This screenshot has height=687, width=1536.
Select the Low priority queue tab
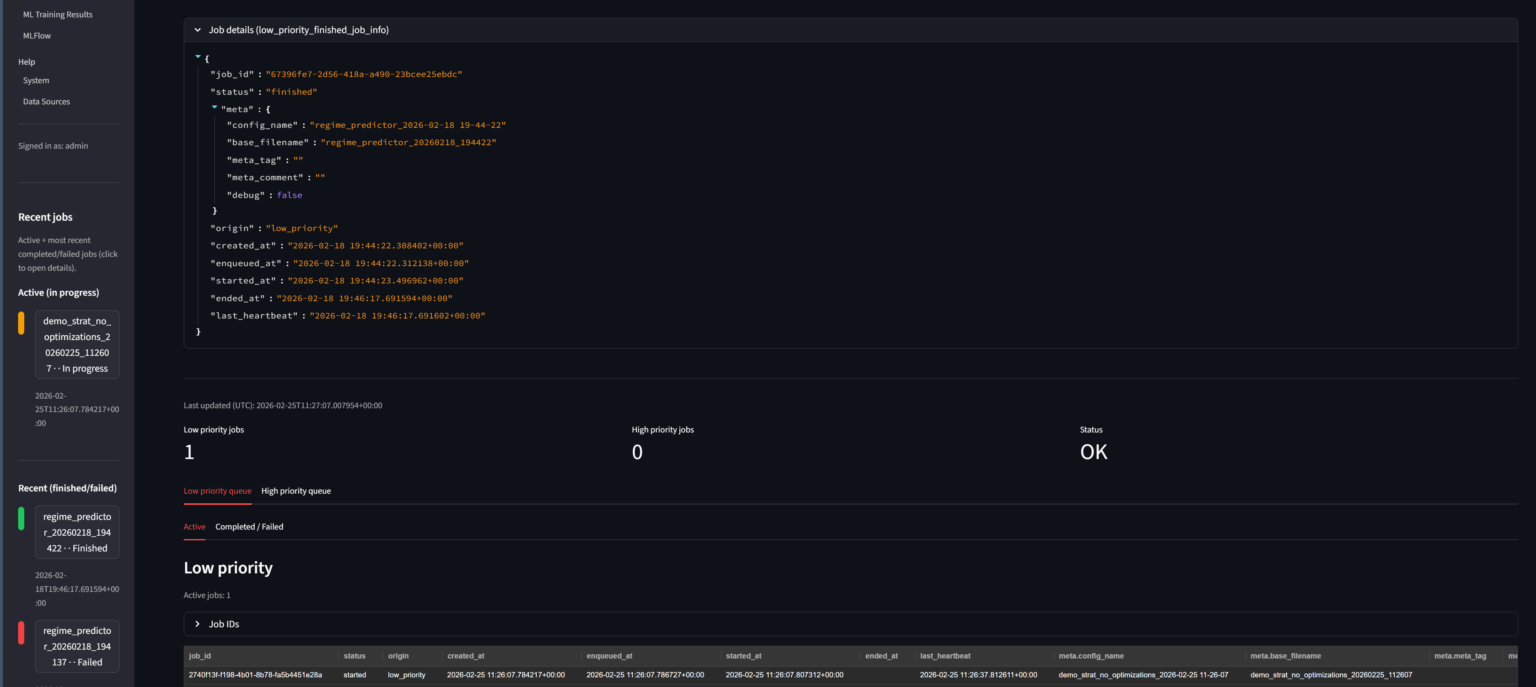[x=217, y=491]
